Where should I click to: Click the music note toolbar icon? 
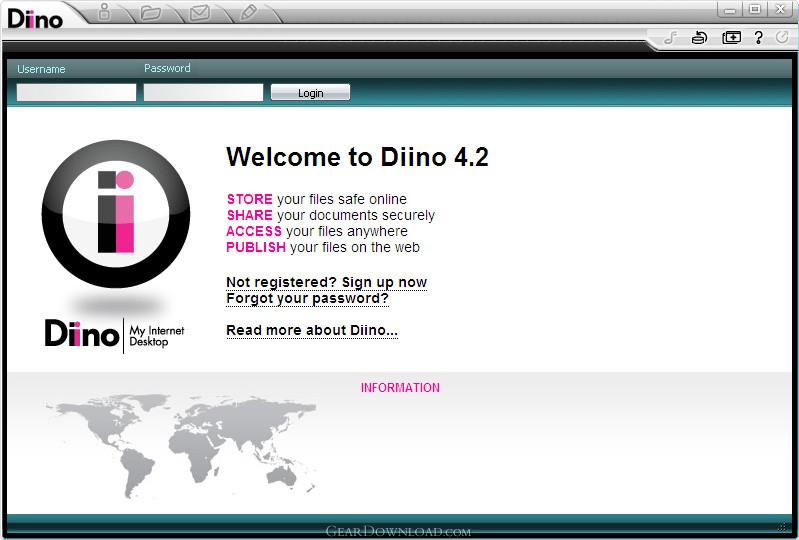[x=670, y=37]
